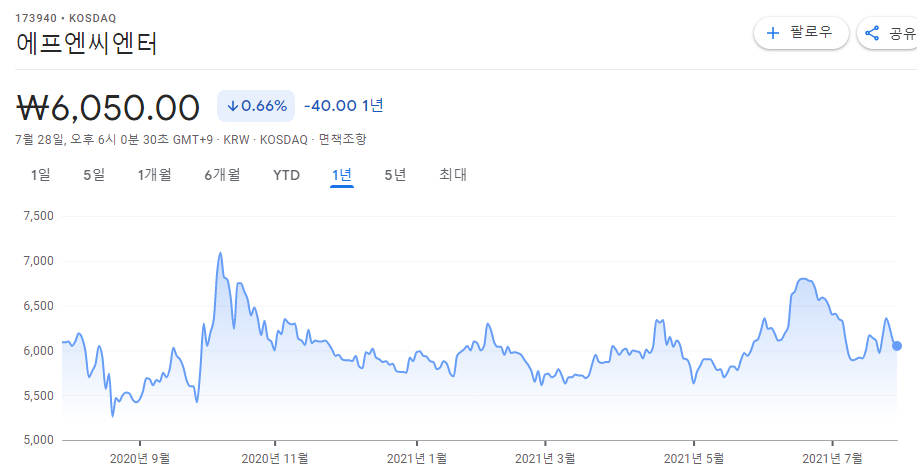Select the 5일 time range tab
Viewport: 917px width, 472px height.
pyautogui.click(x=94, y=175)
